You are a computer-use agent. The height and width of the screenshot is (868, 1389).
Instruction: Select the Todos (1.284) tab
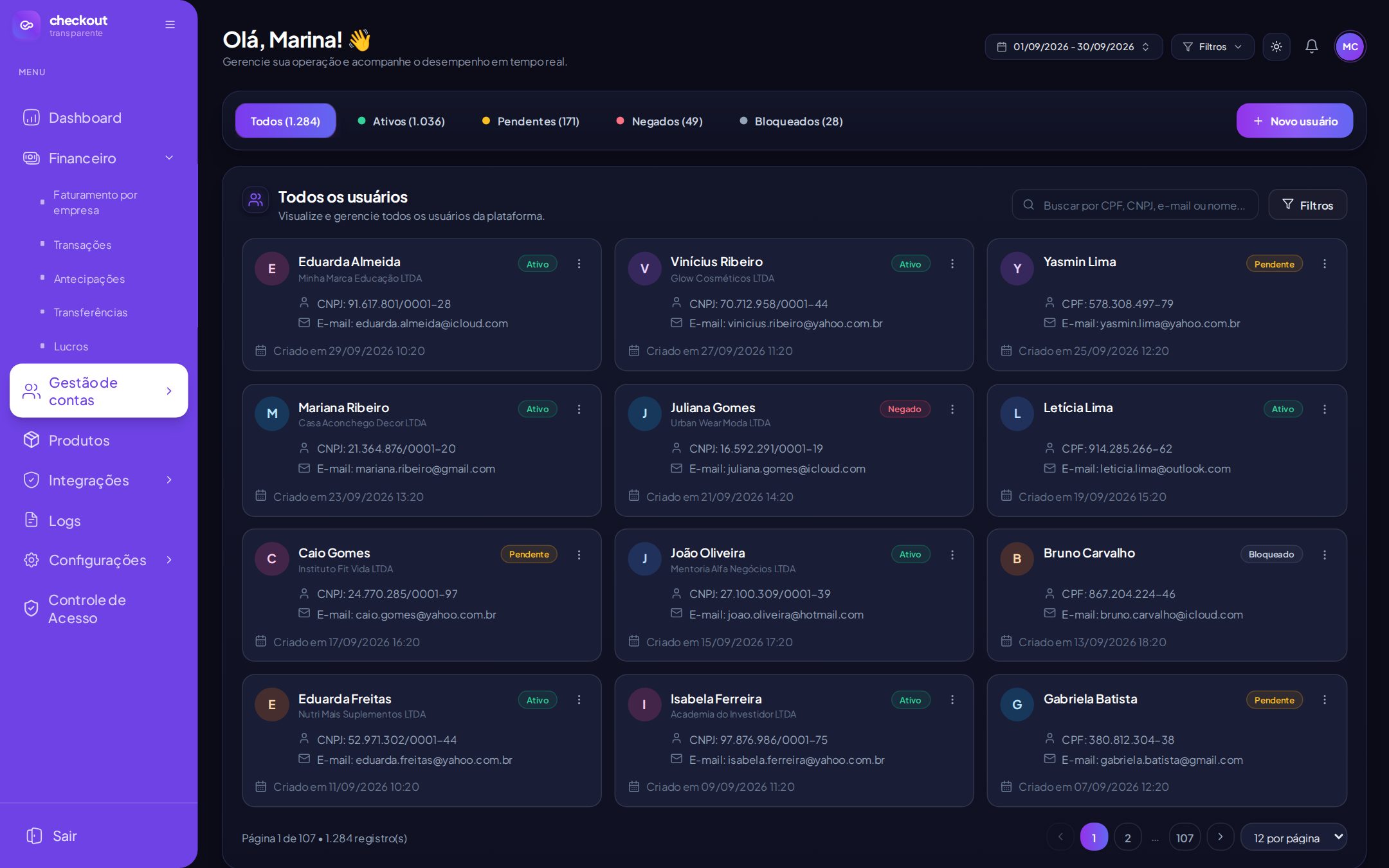pos(285,121)
